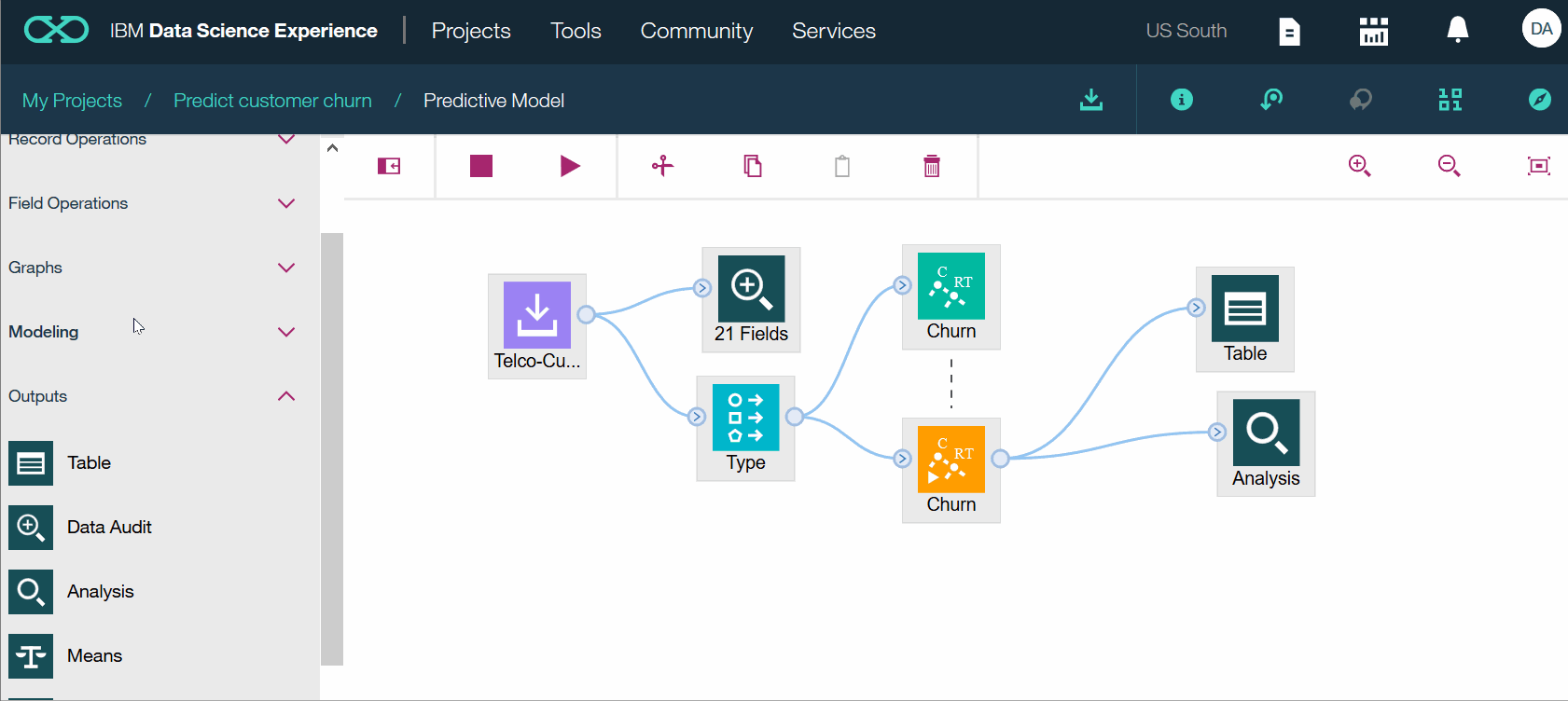The image size is (1568, 701).
Task: Expand the Graphs chevron
Action: 286,268
